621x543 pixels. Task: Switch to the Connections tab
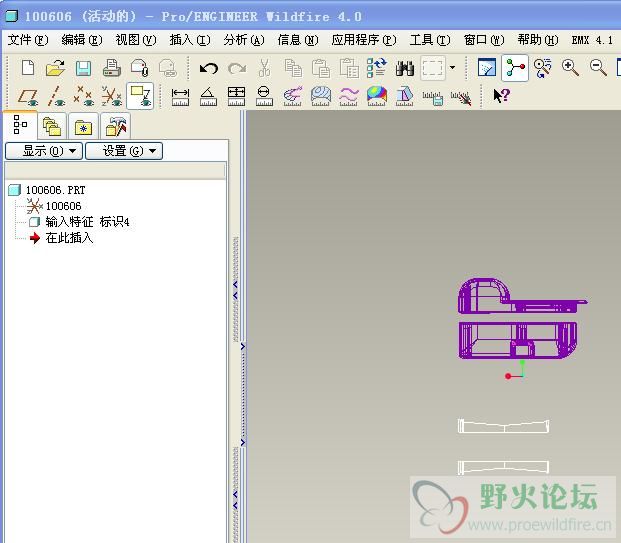tap(115, 126)
